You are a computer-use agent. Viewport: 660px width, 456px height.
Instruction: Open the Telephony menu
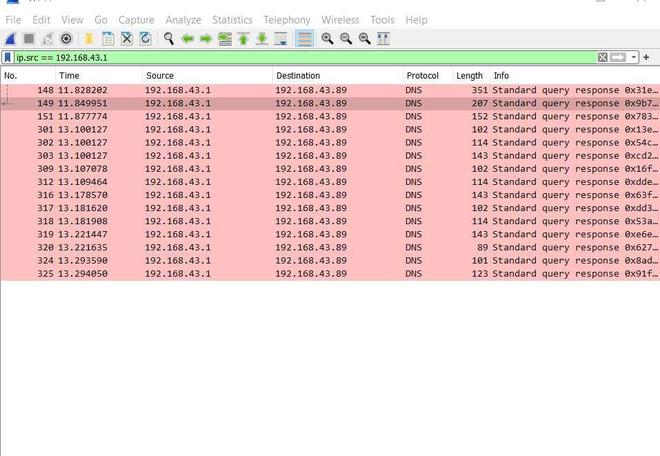pyautogui.click(x=287, y=20)
